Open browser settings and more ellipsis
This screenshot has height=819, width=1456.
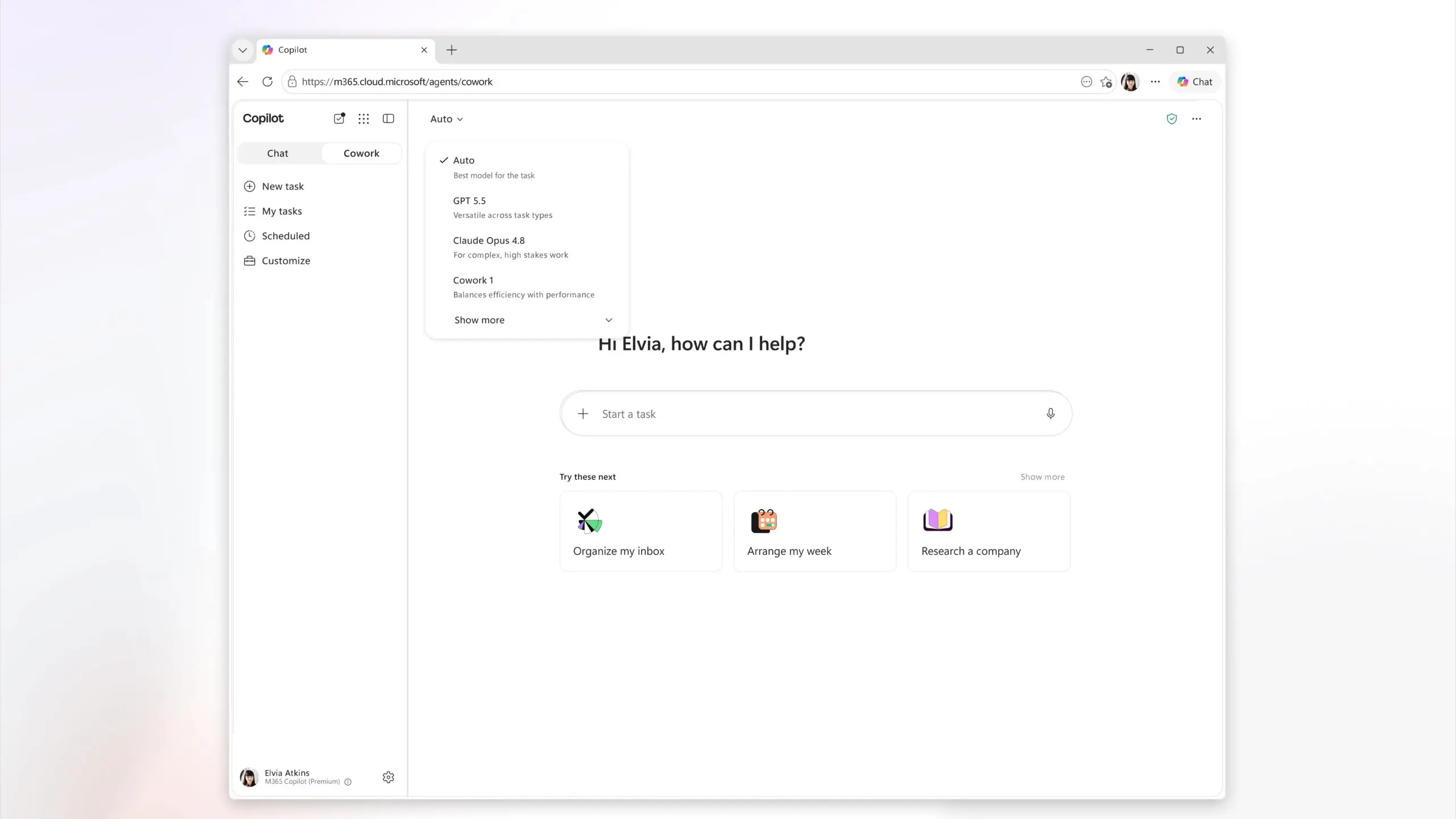click(1155, 81)
